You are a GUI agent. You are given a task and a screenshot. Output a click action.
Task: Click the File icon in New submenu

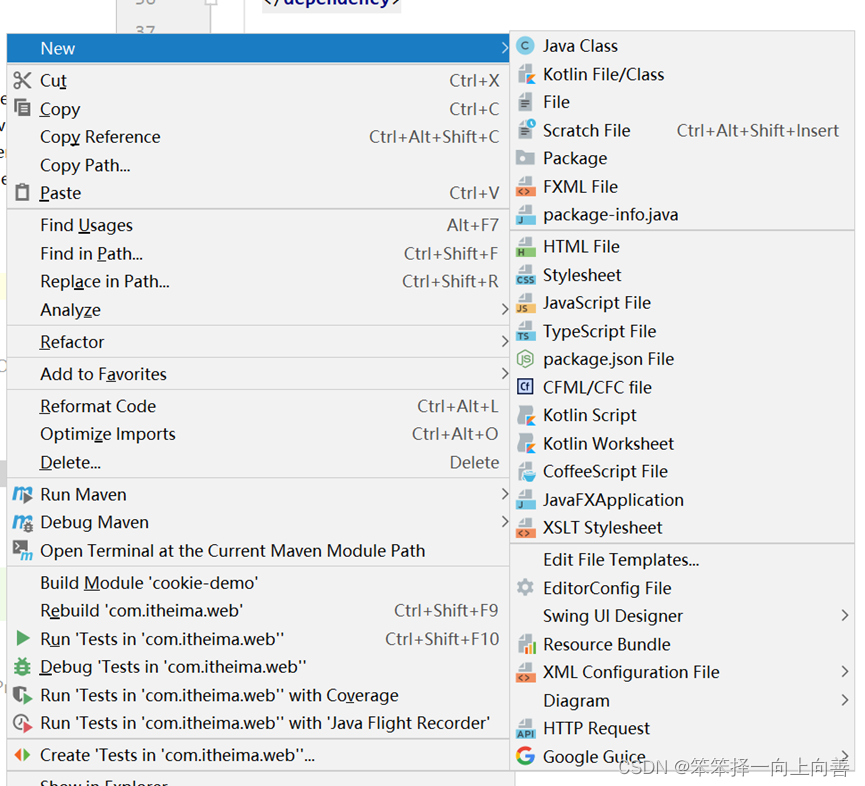tap(525, 102)
